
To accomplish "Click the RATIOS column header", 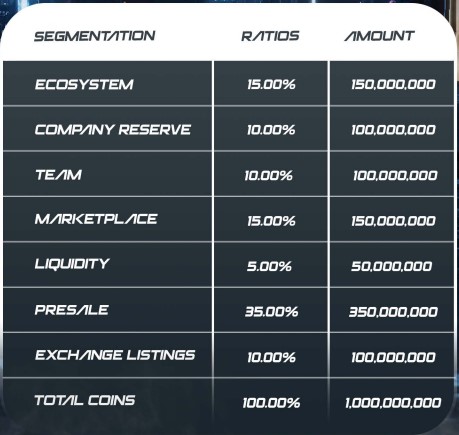I will [x=270, y=36].
